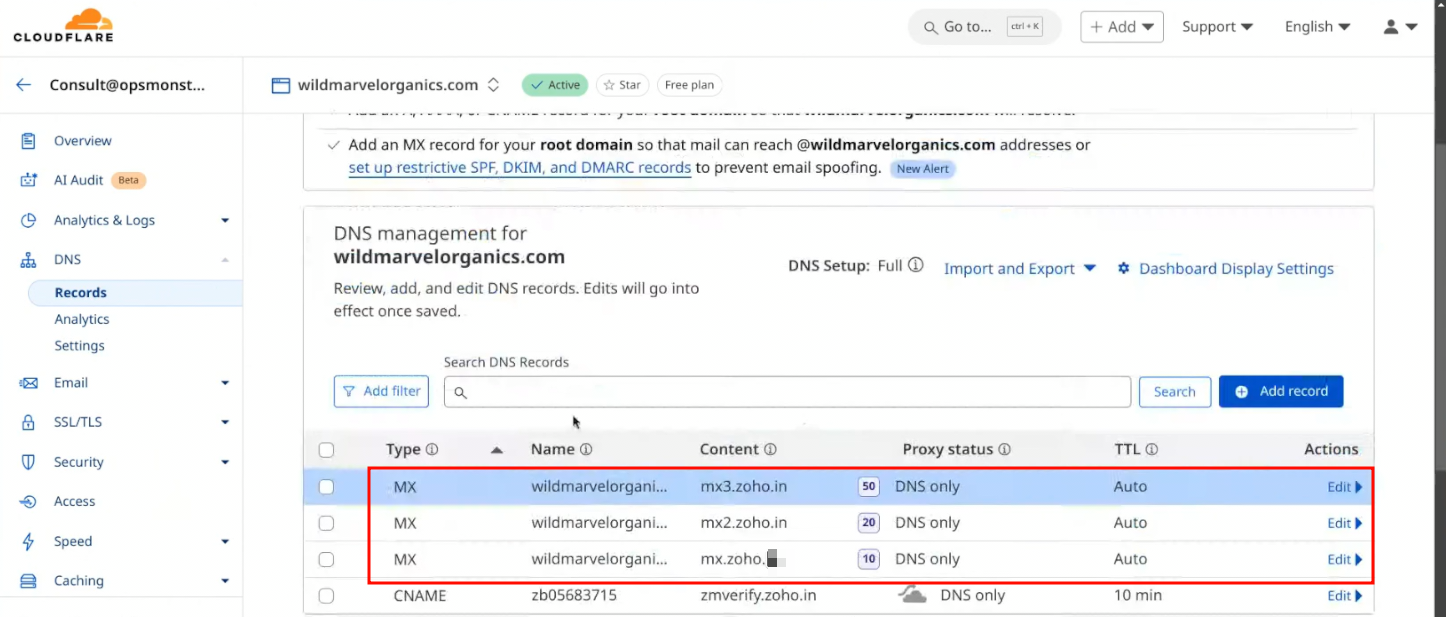Click the Security shield icon
1446x617 pixels.
(29, 462)
